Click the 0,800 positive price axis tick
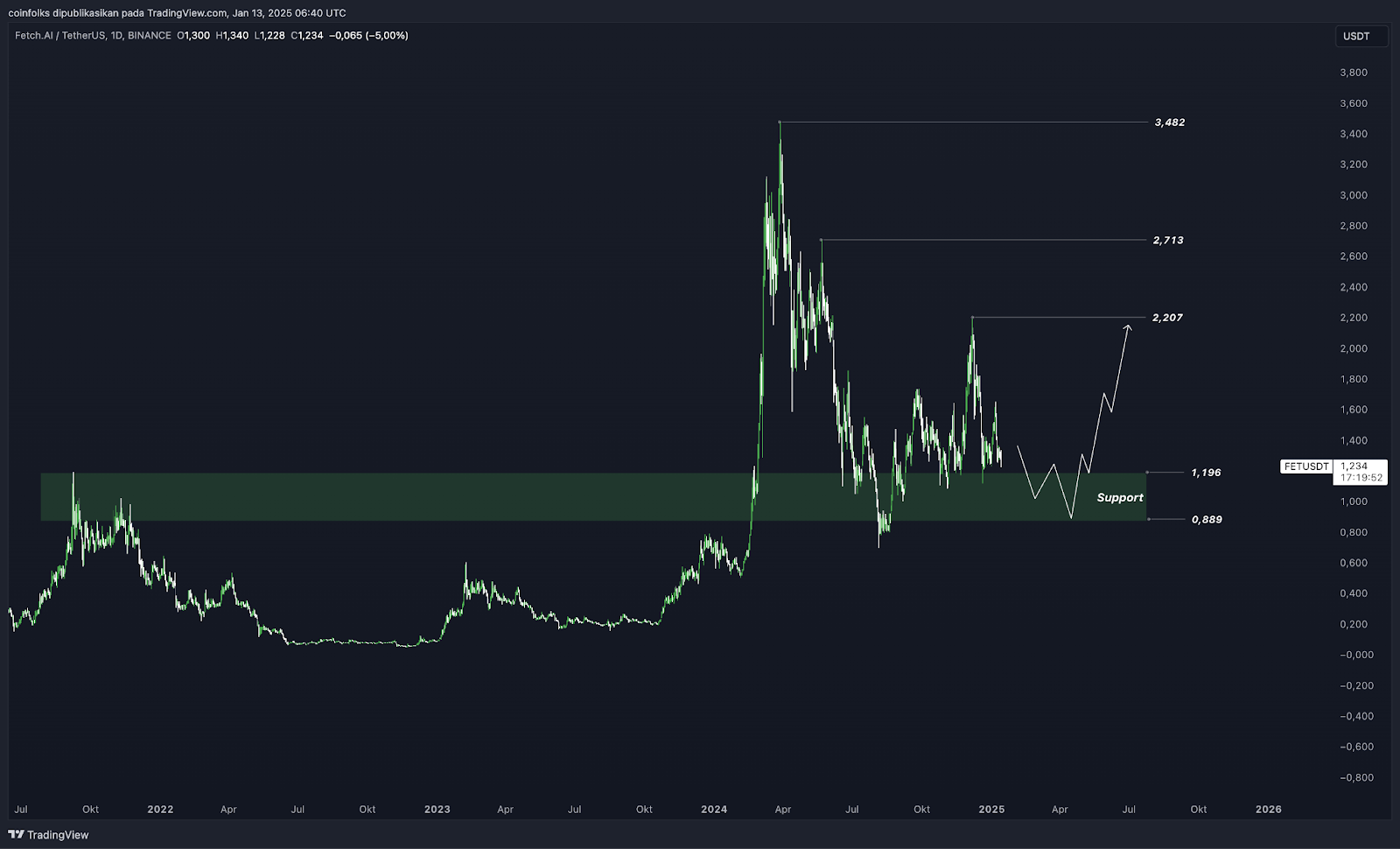1400x849 pixels. point(1354,532)
